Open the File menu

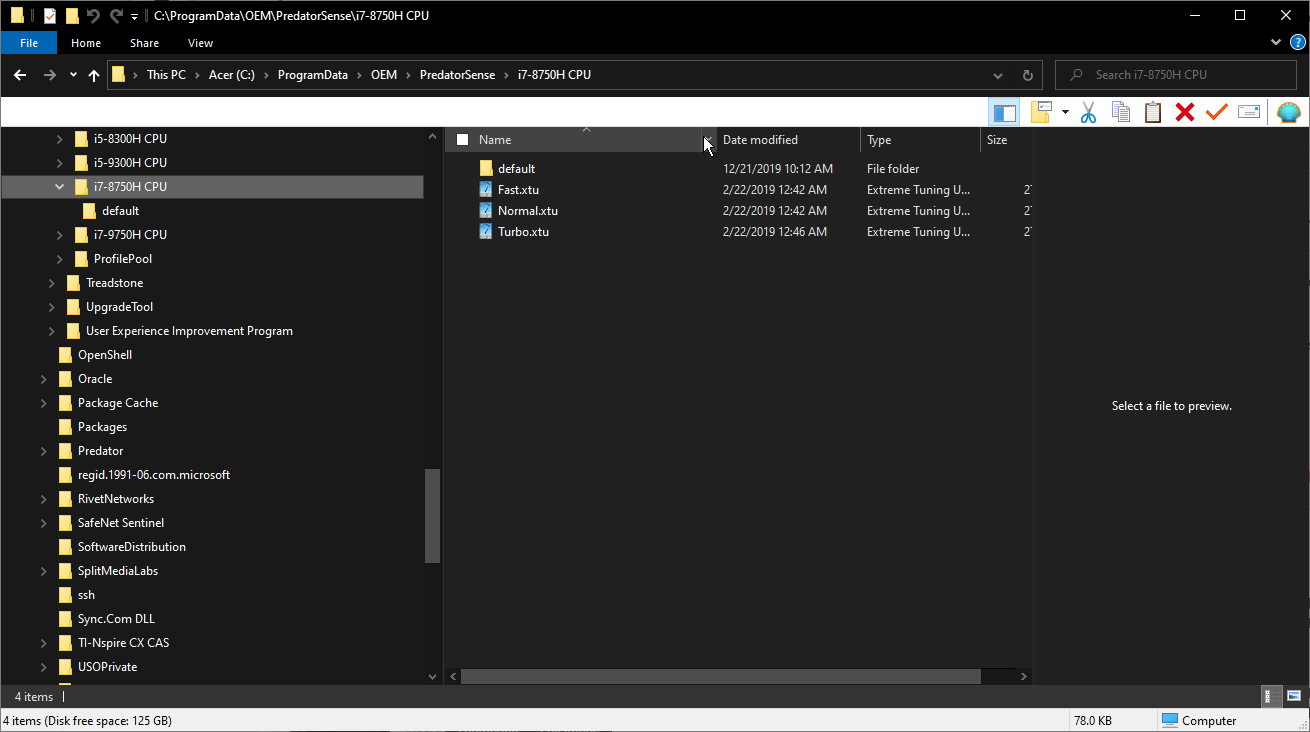29,43
